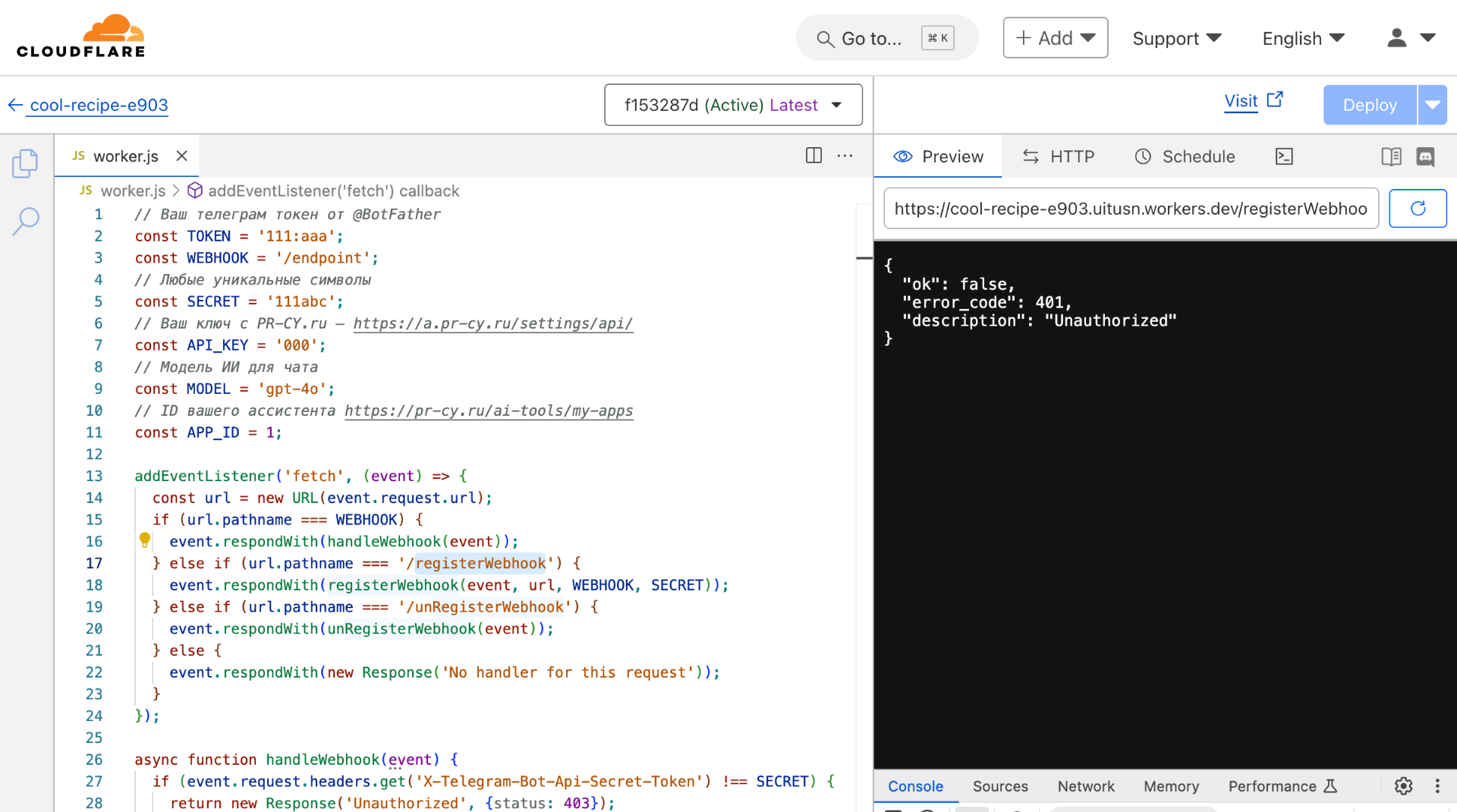Go back to cool-recipe-e903 worker
Screen dimensions: 1457x812
tap(99, 105)
